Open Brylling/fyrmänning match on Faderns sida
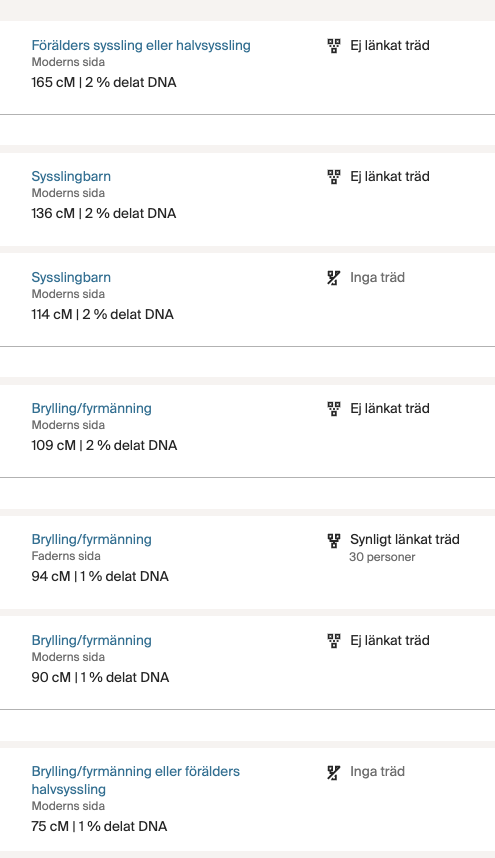This screenshot has width=495, height=858. coord(91,540)
